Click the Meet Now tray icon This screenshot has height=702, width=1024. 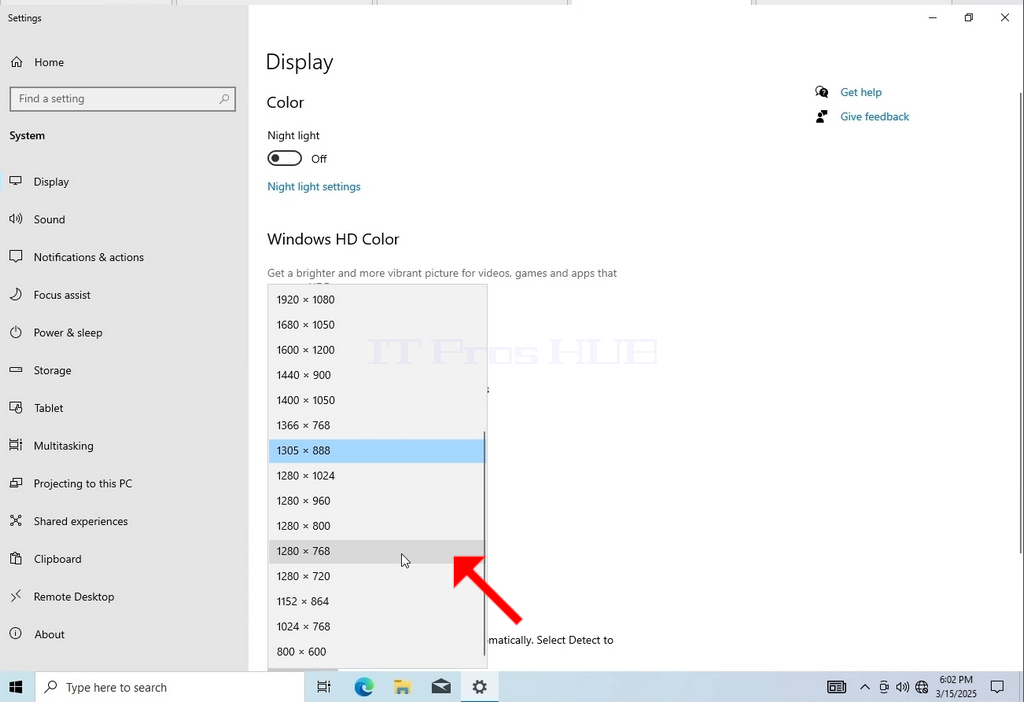tap(884, 687)
